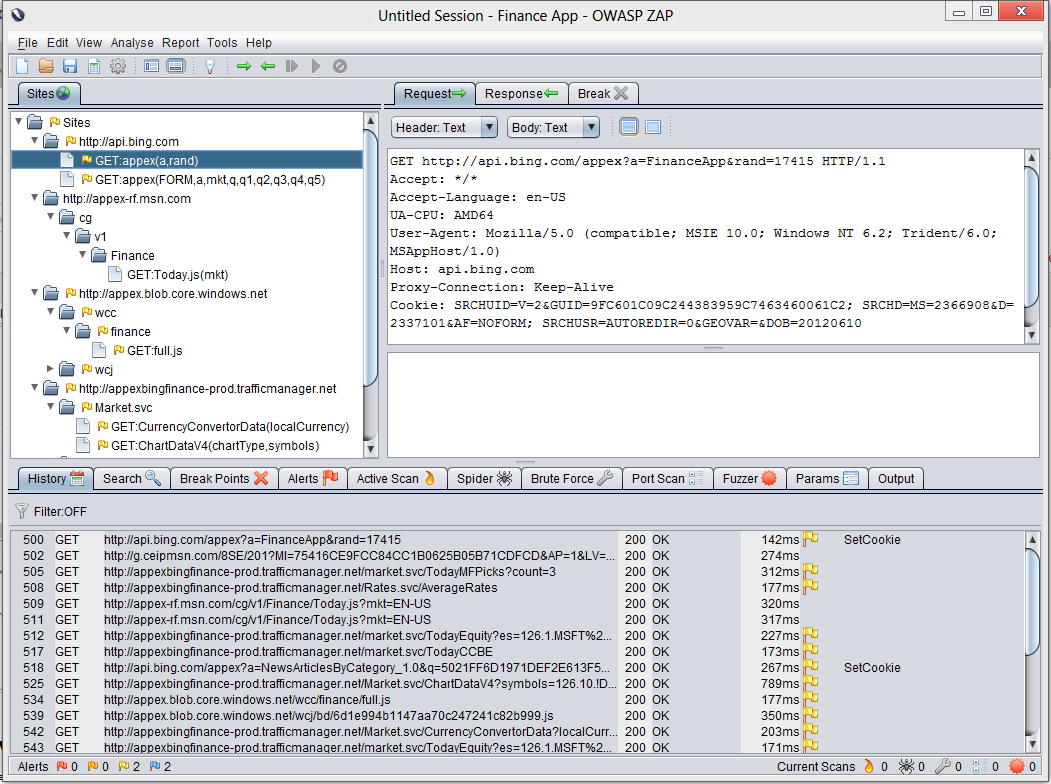The width and height of the screenshot is (1051, 784).
Task: Click the second view button beside Body: Text
Action: tap(653, 127)
